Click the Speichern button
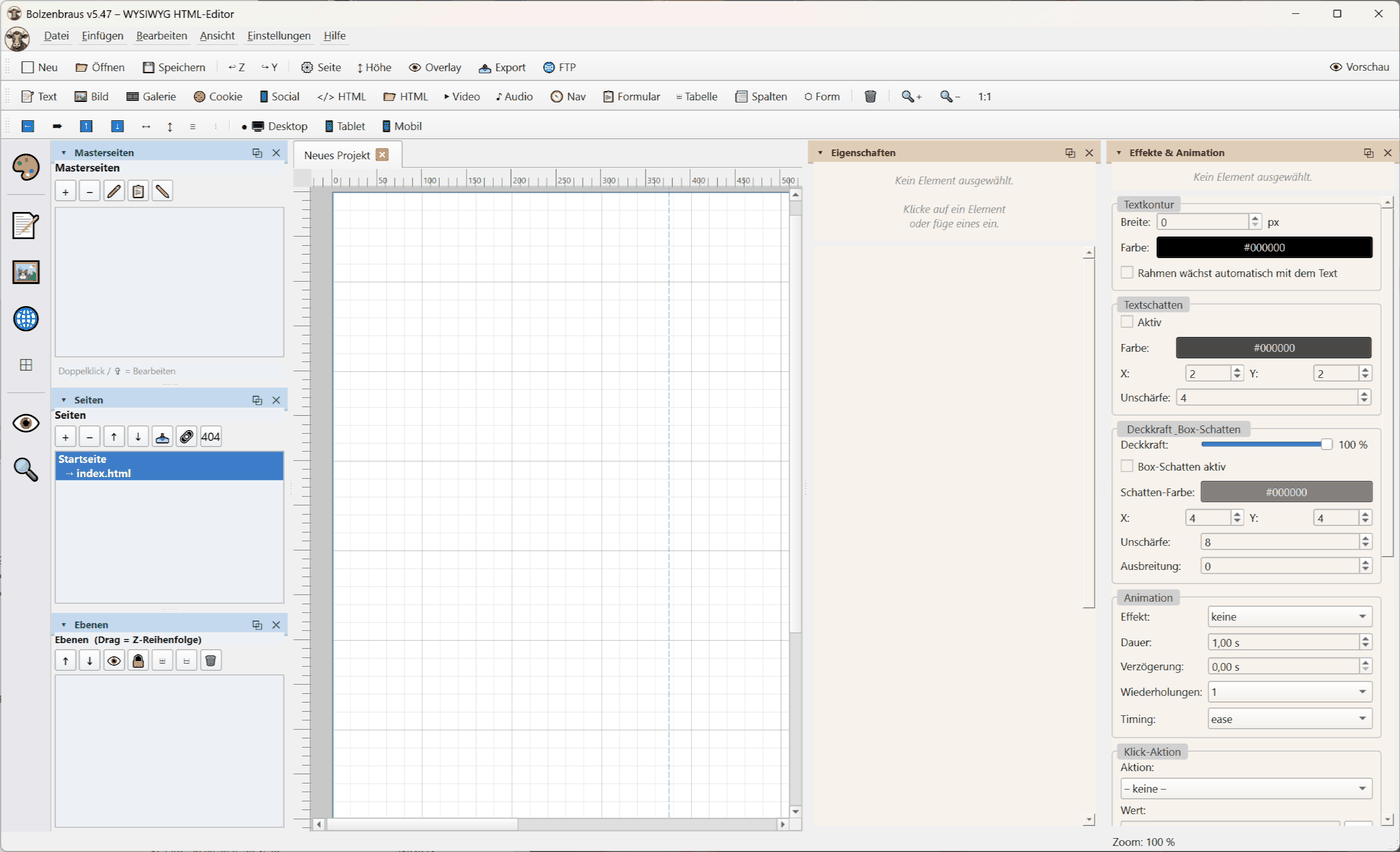The height and width of the screenshot is (852, 1400). pos(174,67)
